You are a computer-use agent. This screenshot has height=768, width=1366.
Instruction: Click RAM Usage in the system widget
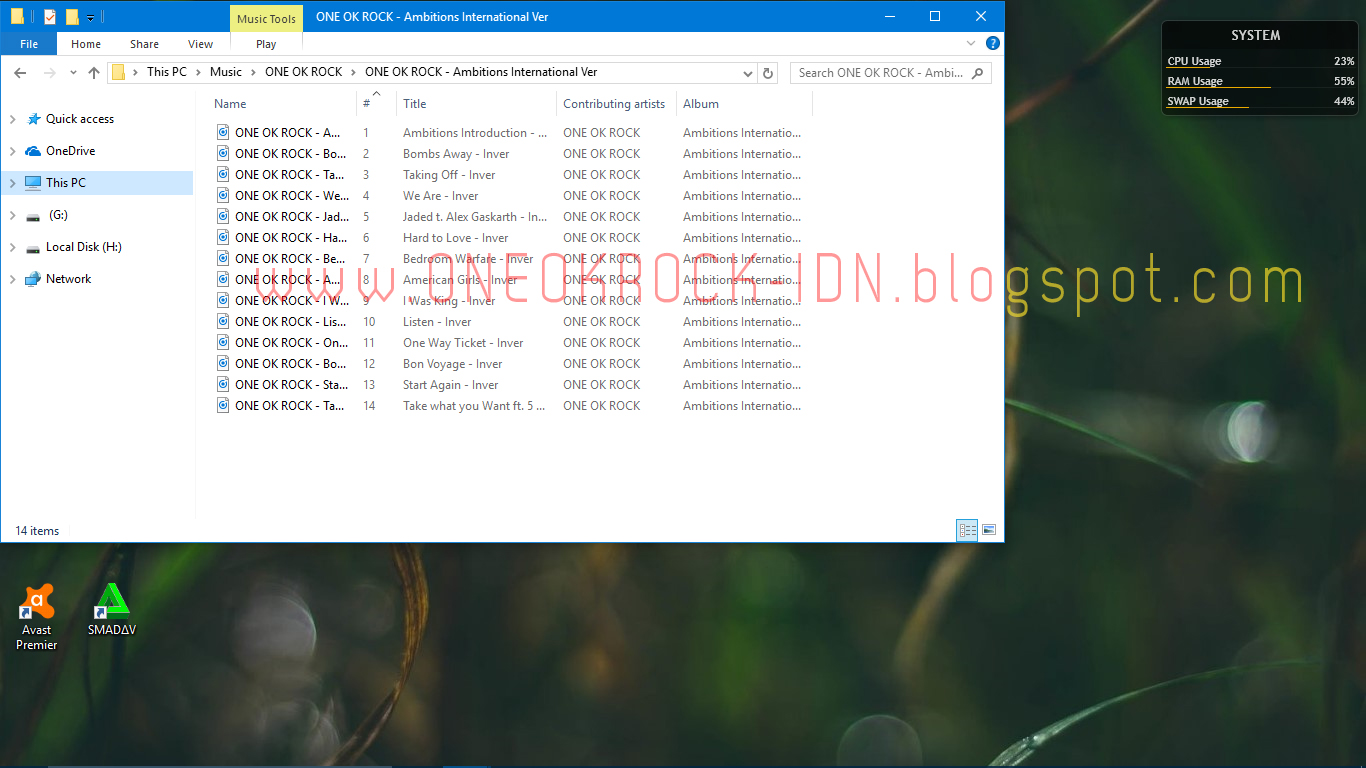click(1195, 81)
